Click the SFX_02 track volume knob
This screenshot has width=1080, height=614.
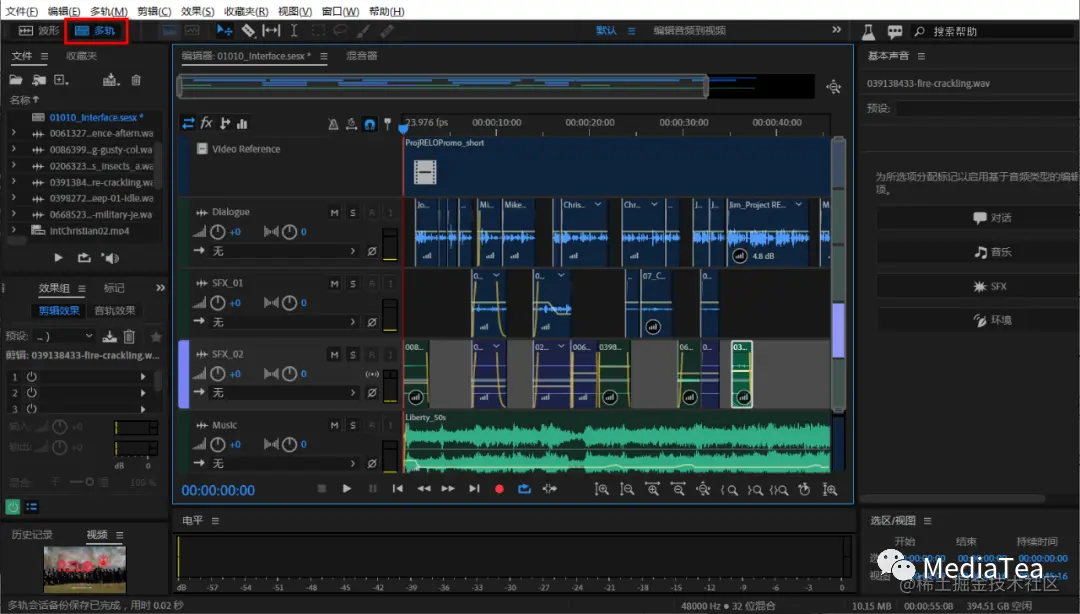pyautogui.click(x=217, y=374)
